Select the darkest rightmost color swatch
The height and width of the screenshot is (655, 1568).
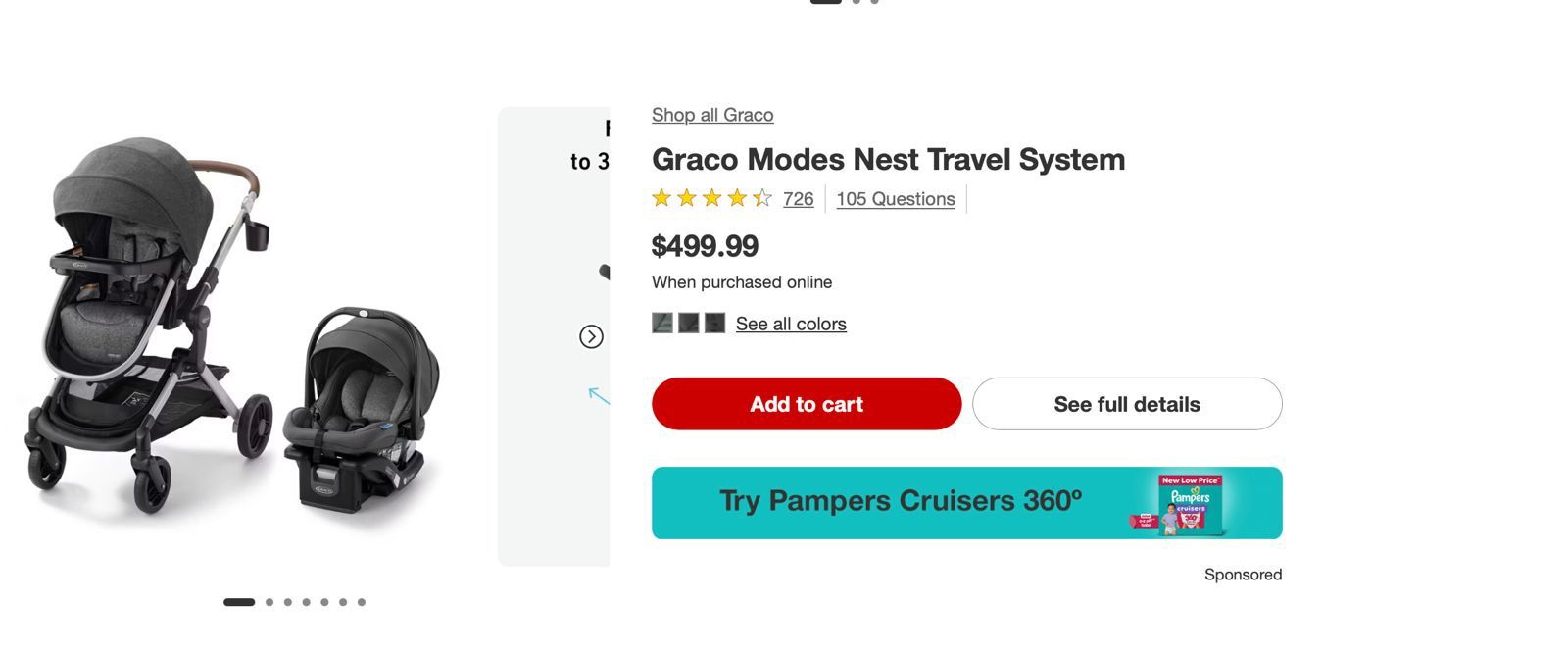click(713, 323)
